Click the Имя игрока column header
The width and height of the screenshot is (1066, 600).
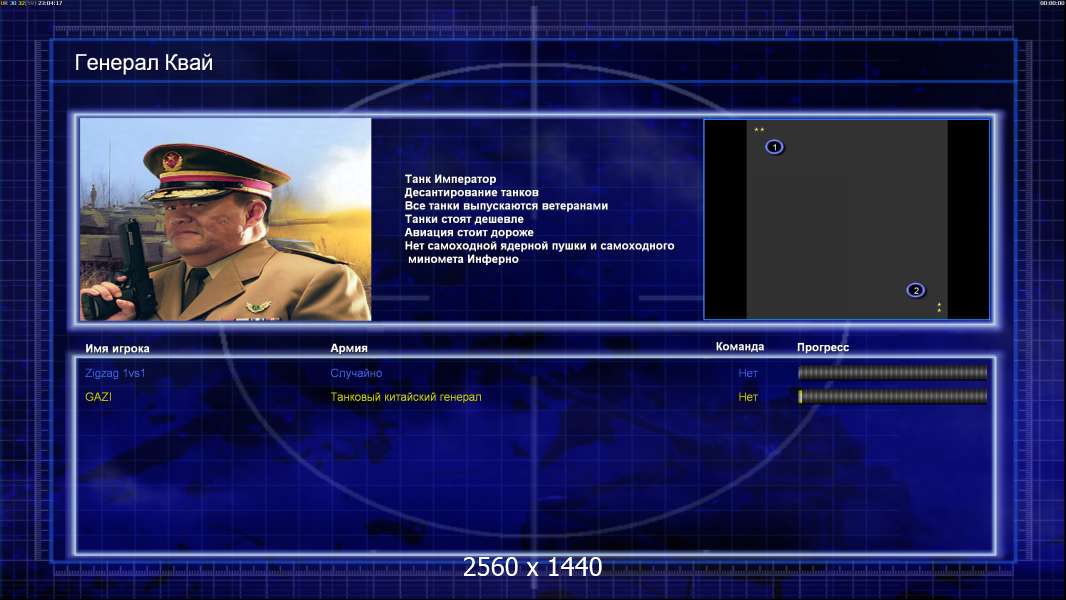point(118,348)
